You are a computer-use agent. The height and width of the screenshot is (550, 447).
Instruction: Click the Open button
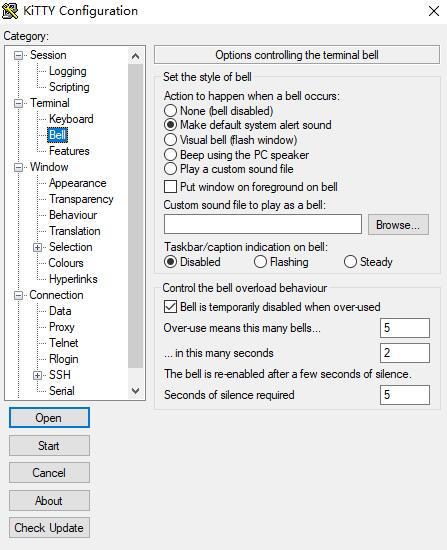[x=49, y=417]
